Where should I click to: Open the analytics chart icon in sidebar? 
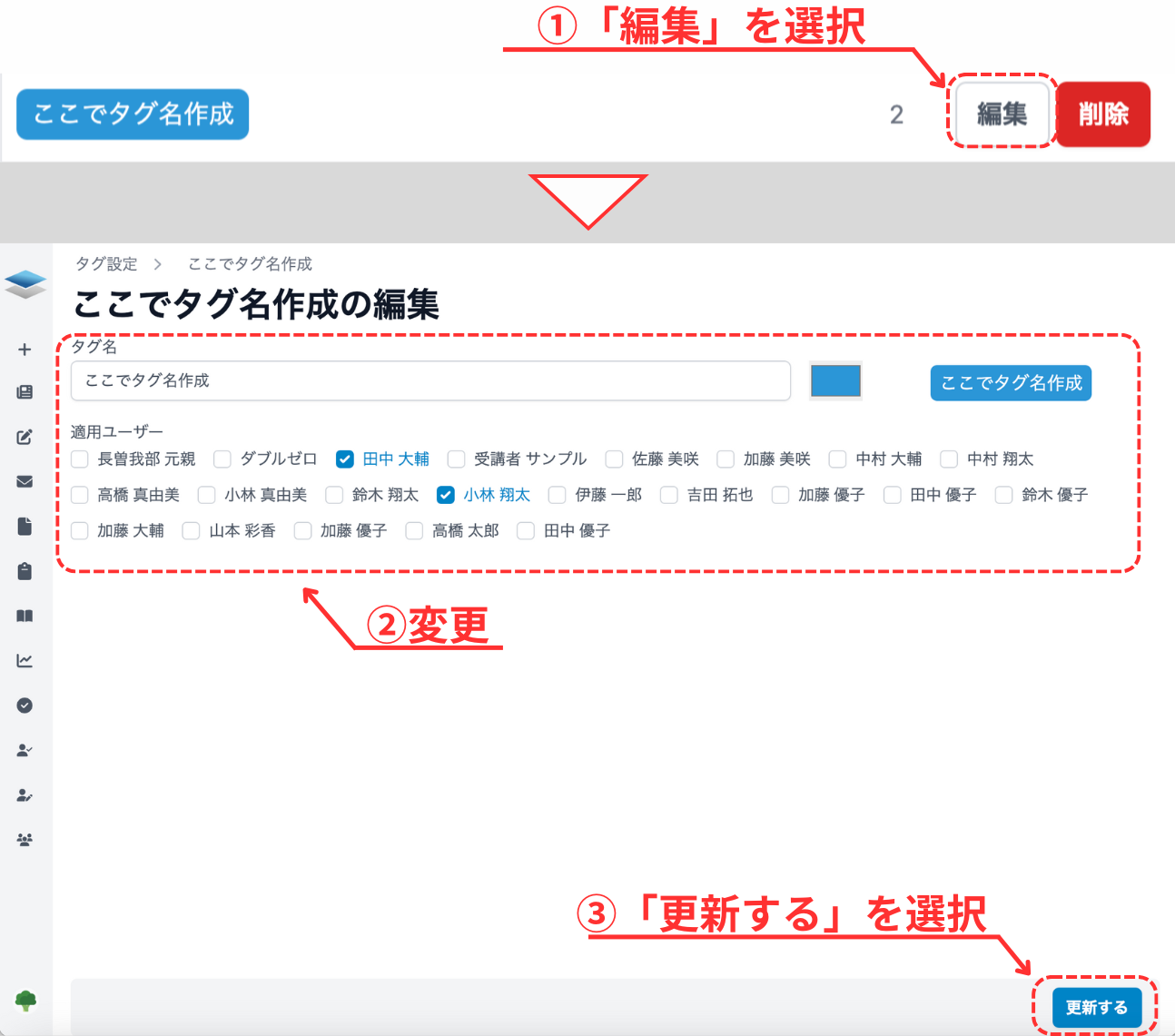pos(25,660)
